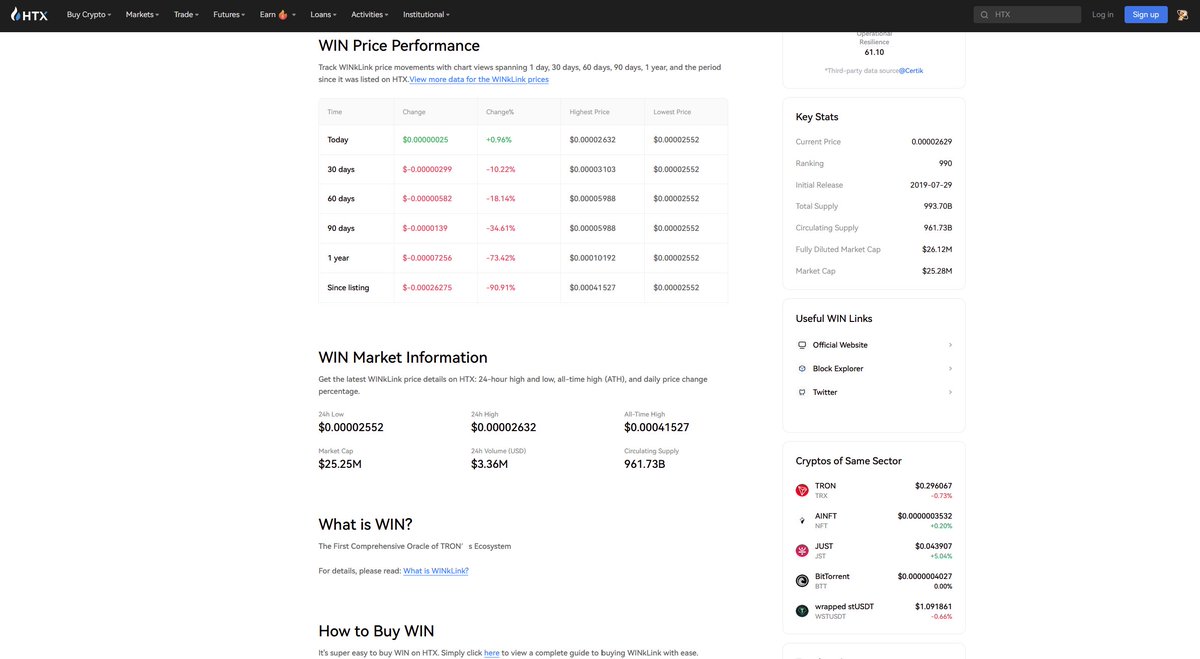Select the BitTorrent coin logo
Image resolution: width=1200 pixels, height=659 pixels.
802,581
